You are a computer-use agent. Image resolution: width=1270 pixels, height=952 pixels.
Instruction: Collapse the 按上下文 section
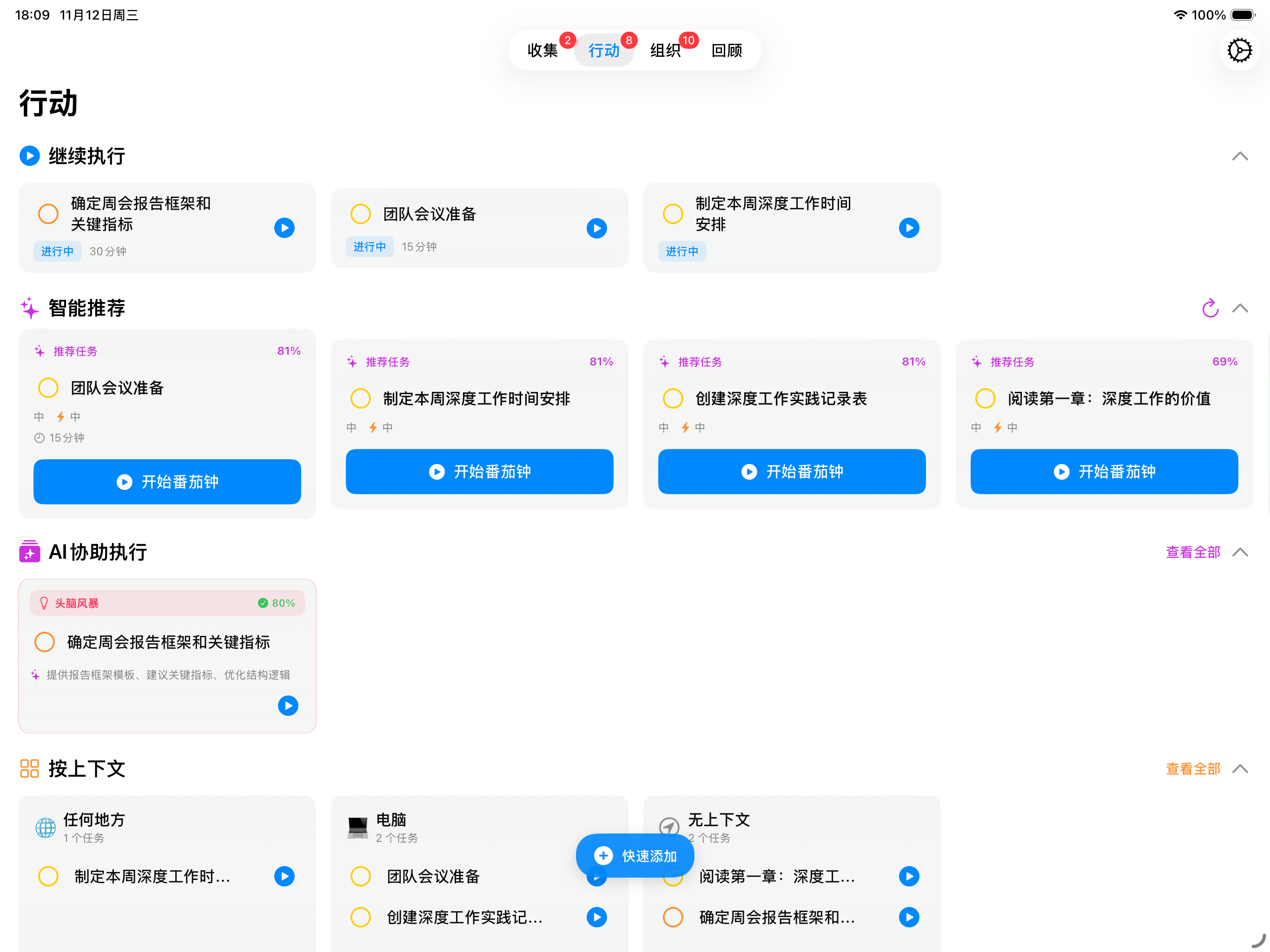[x=1240, y=768]
